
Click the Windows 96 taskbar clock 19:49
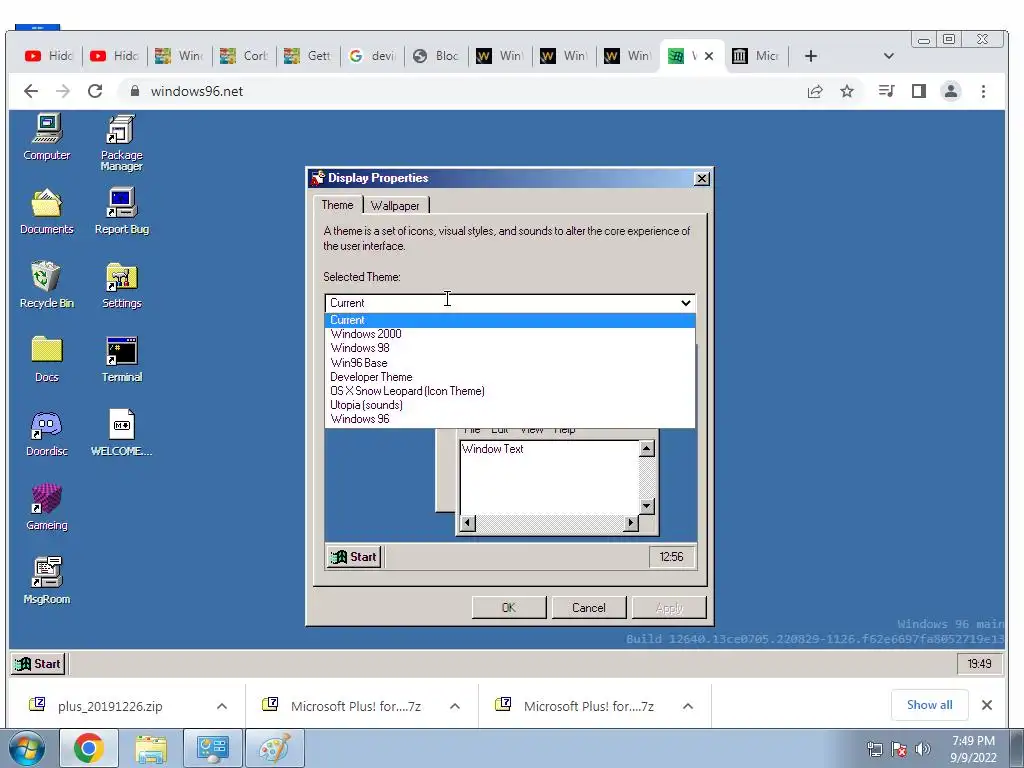coord(979,664)
